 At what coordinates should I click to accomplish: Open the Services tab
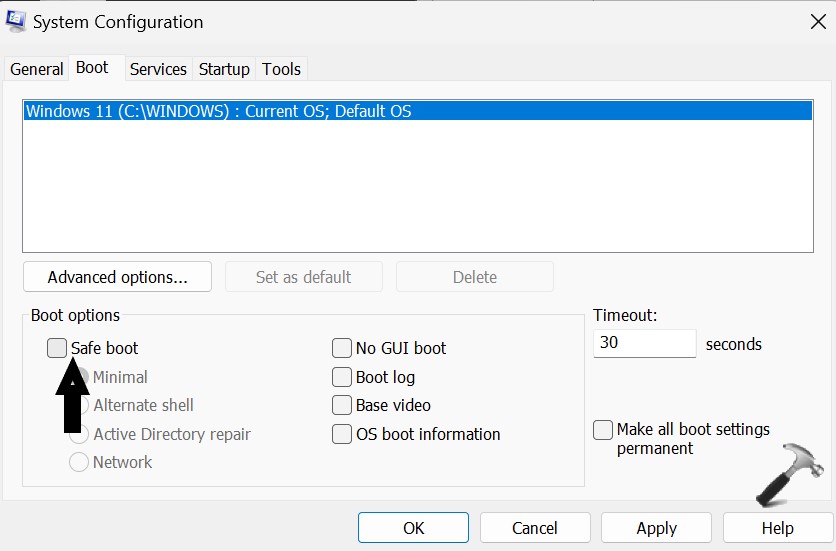click(x=158, y=69)
